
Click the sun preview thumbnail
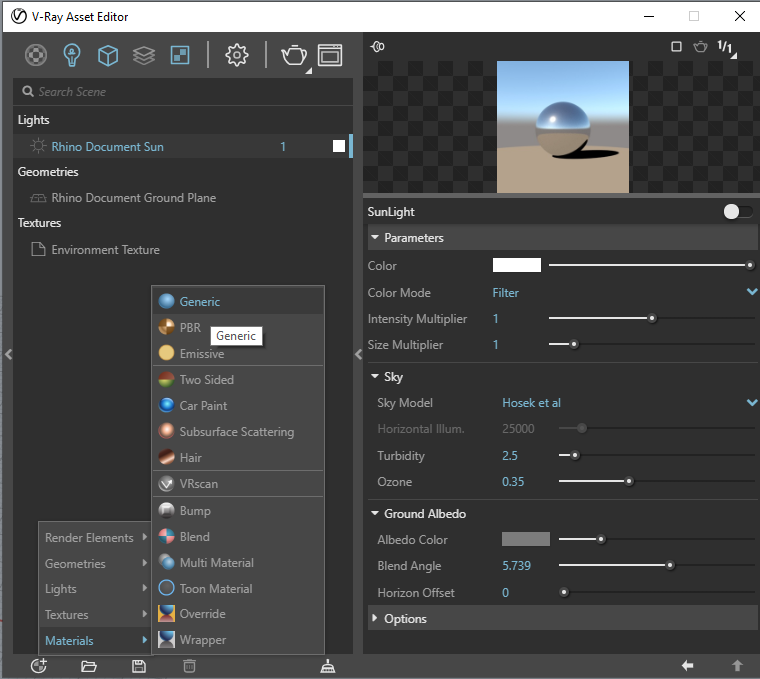point(563,127)
